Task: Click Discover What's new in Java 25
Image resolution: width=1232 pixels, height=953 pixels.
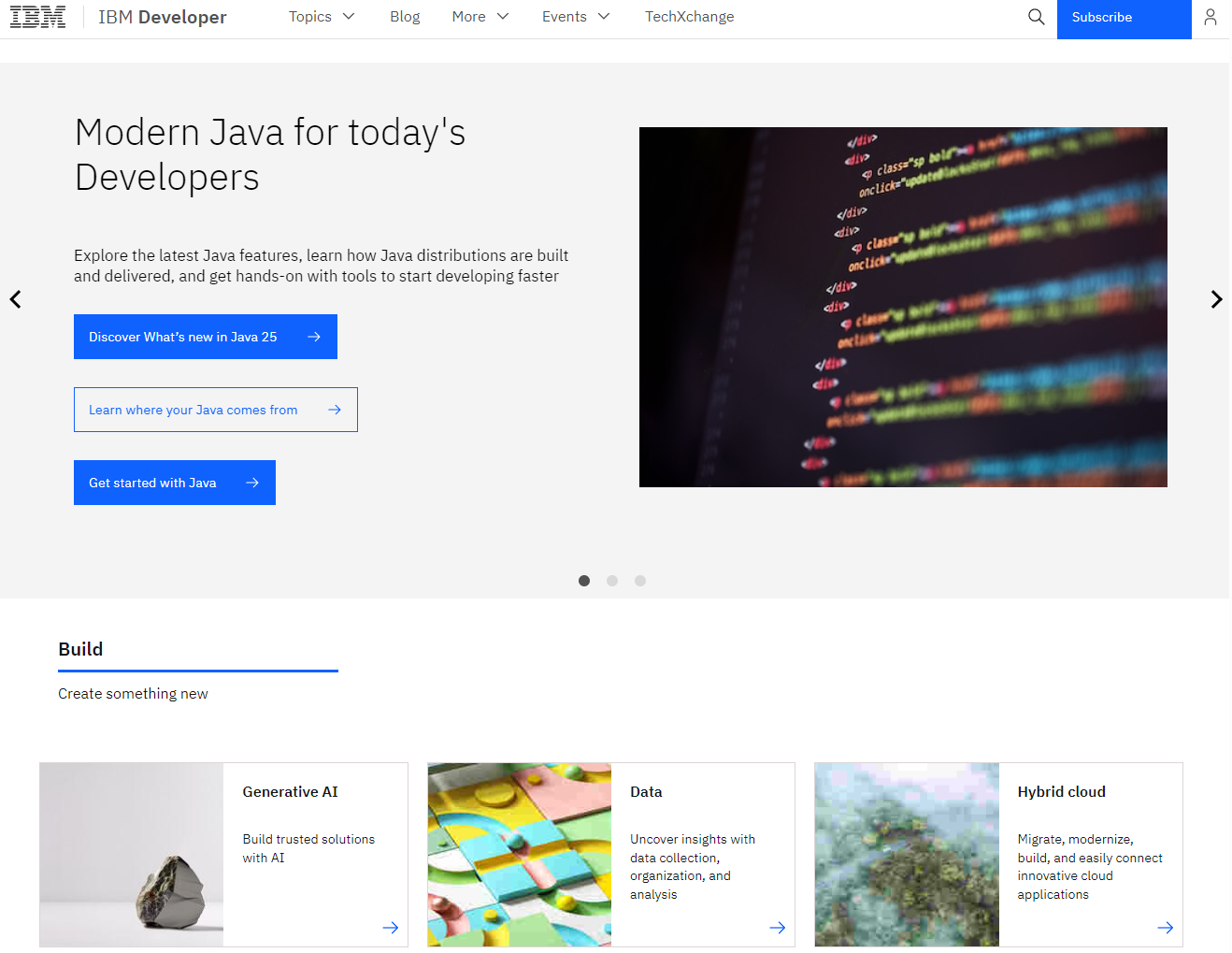Action: point(205,337)
